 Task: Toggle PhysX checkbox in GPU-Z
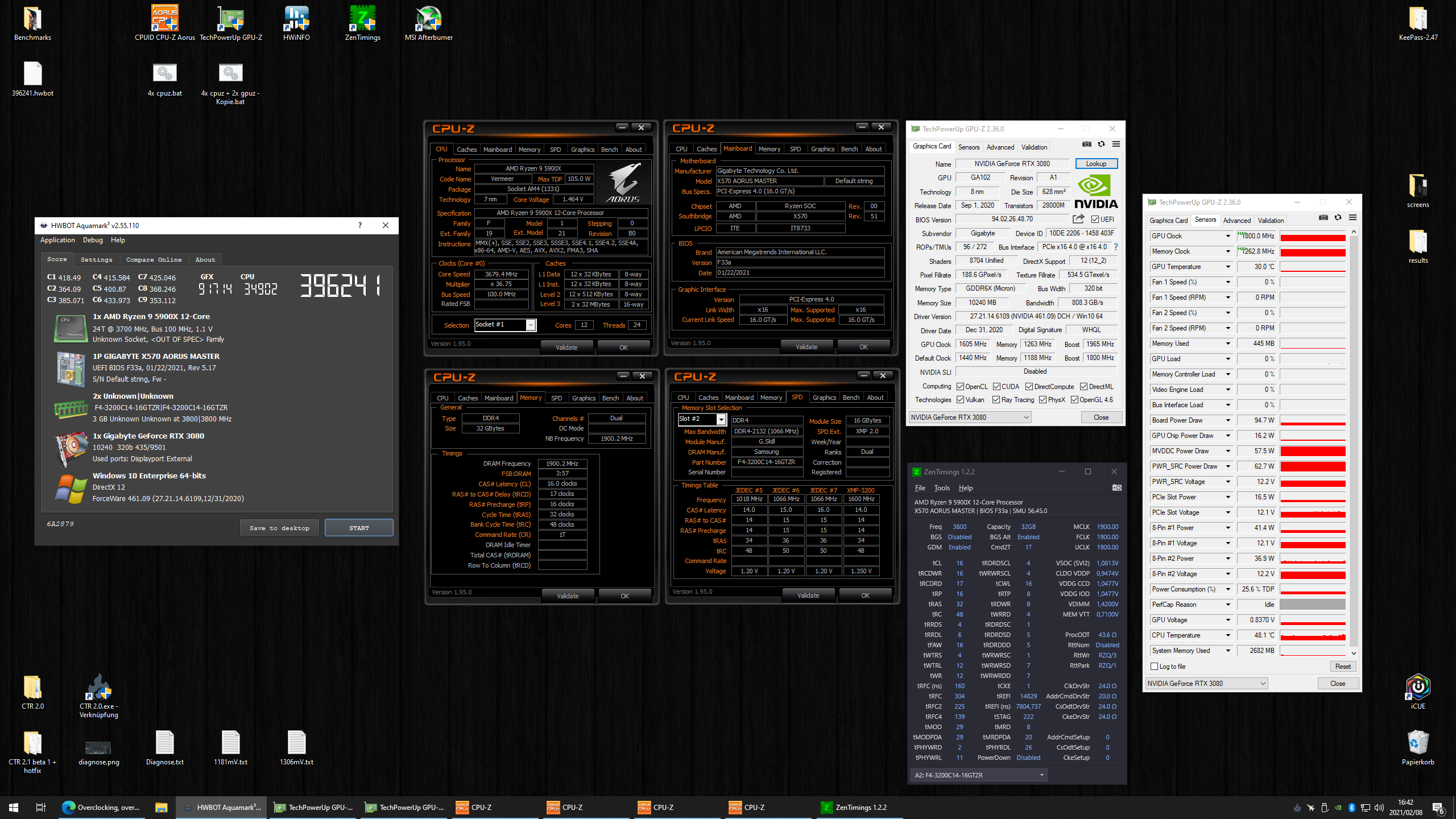pyautogui.click(x=1043, y=400)
